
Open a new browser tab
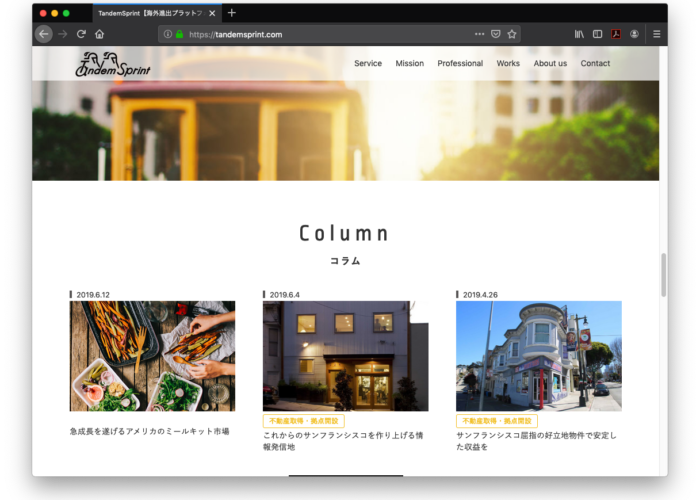point(232,13)
